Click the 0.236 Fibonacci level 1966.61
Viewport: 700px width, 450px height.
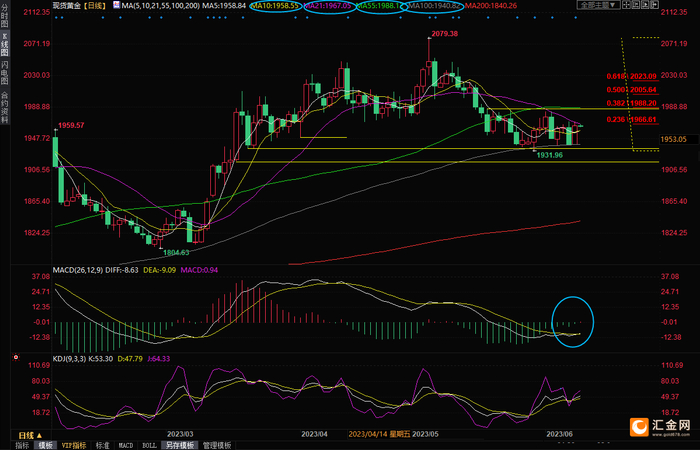631,119
